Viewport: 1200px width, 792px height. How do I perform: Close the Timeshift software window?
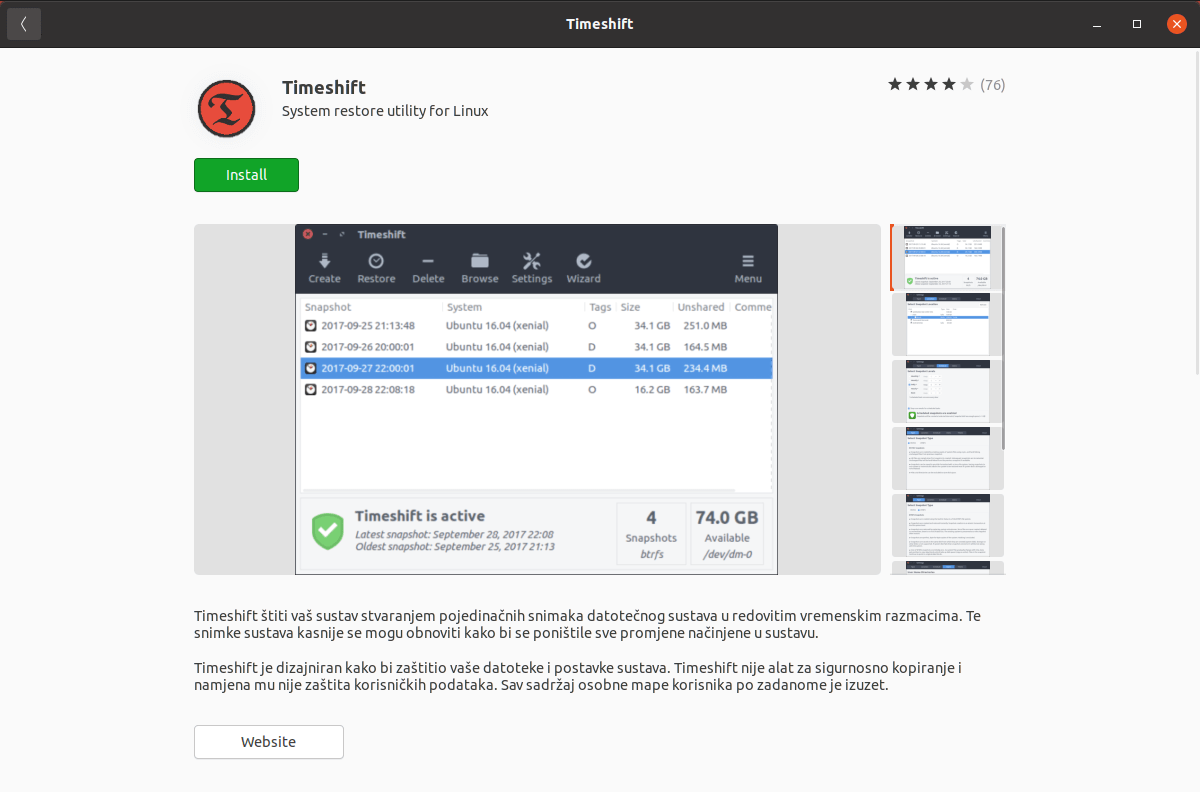(1176, 24)
